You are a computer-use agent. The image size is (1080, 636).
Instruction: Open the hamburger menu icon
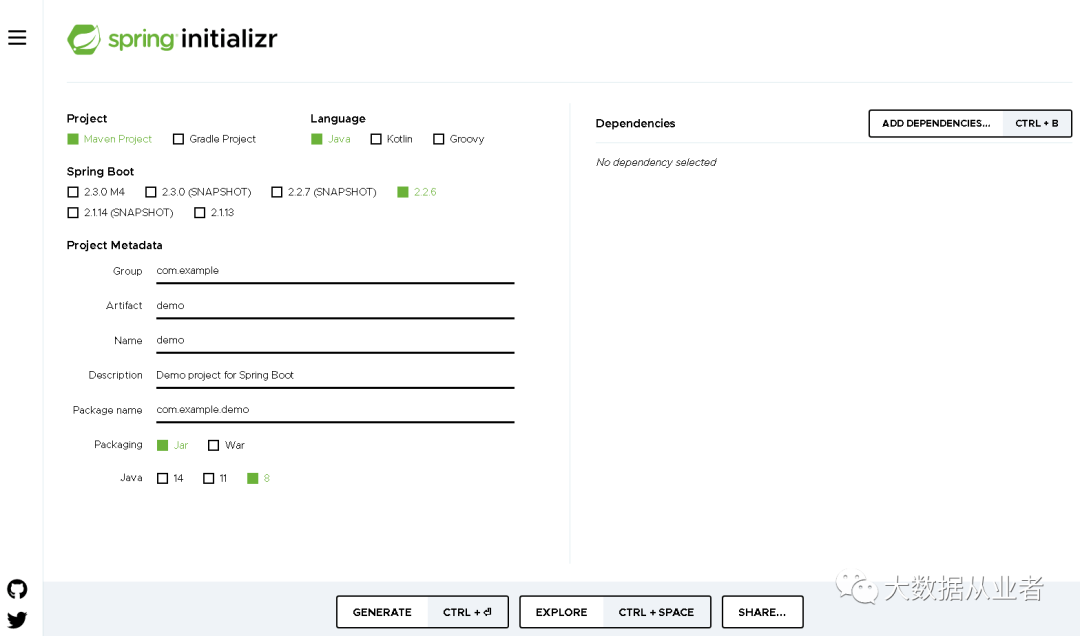pos(17,38)
